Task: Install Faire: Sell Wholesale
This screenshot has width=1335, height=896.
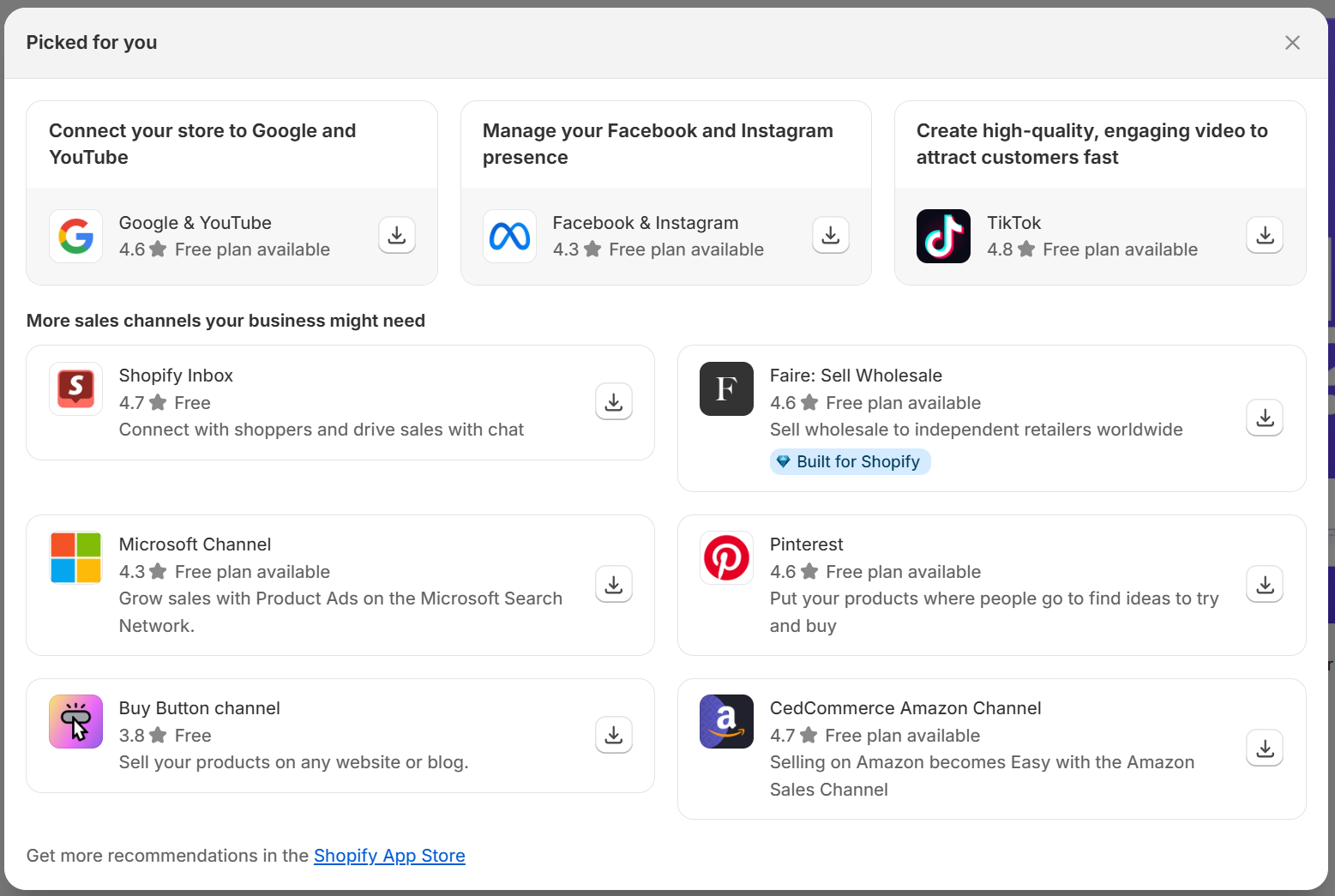Action: pyautogui.click(x=1264, y=418)
